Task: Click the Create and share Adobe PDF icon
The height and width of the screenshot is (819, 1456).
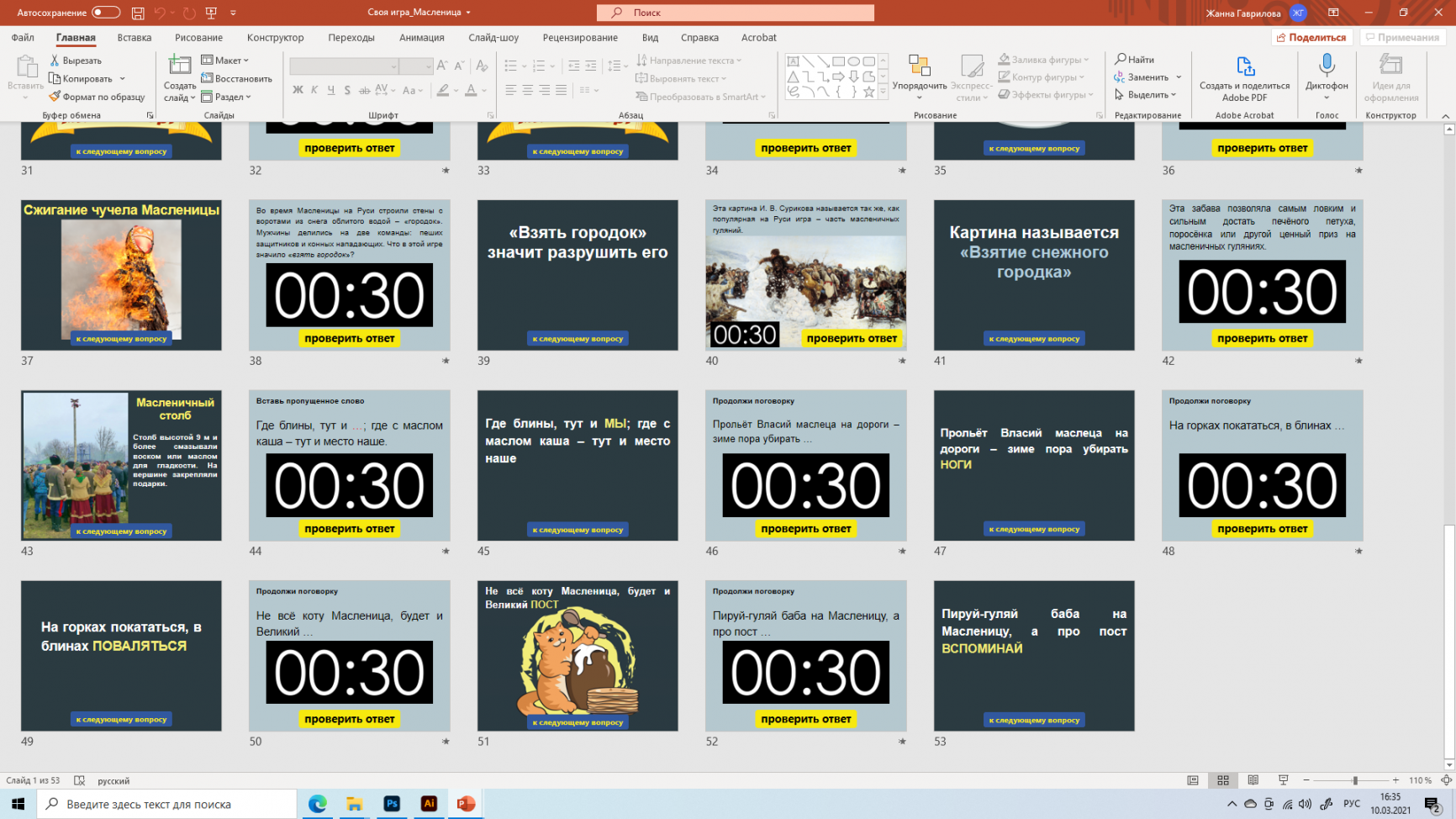Action: 1244,67
